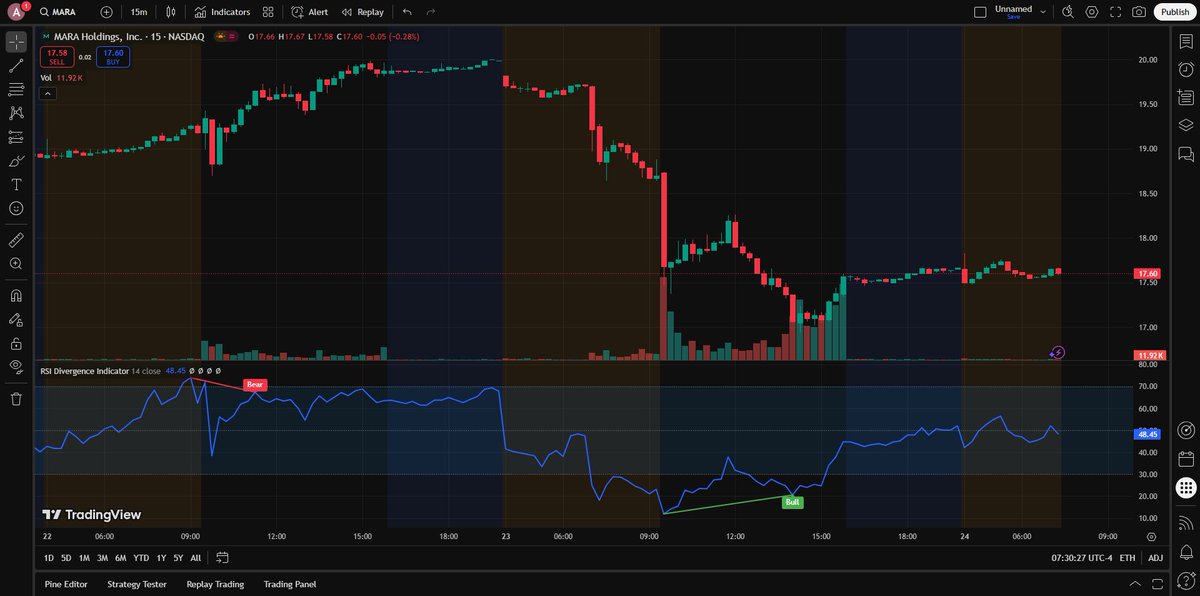Toggle ADJ adjusted data

[1155, 557]
